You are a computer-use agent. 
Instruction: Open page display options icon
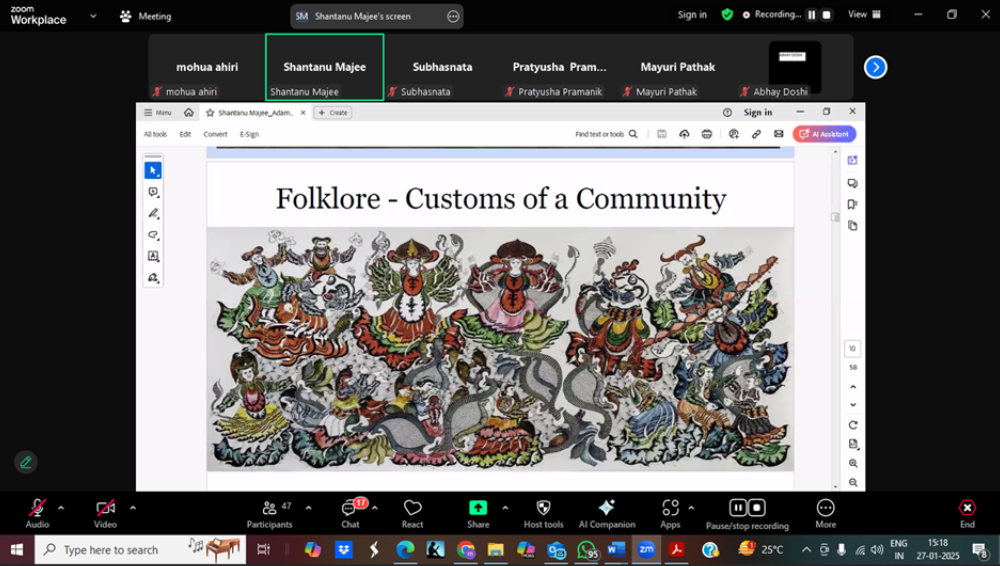853,444
